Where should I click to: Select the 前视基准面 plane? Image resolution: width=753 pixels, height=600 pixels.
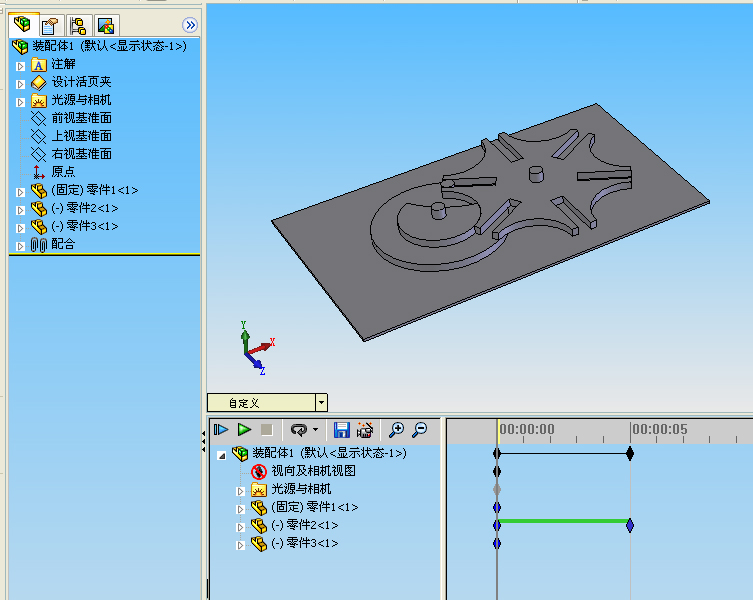tap(81, 118)
